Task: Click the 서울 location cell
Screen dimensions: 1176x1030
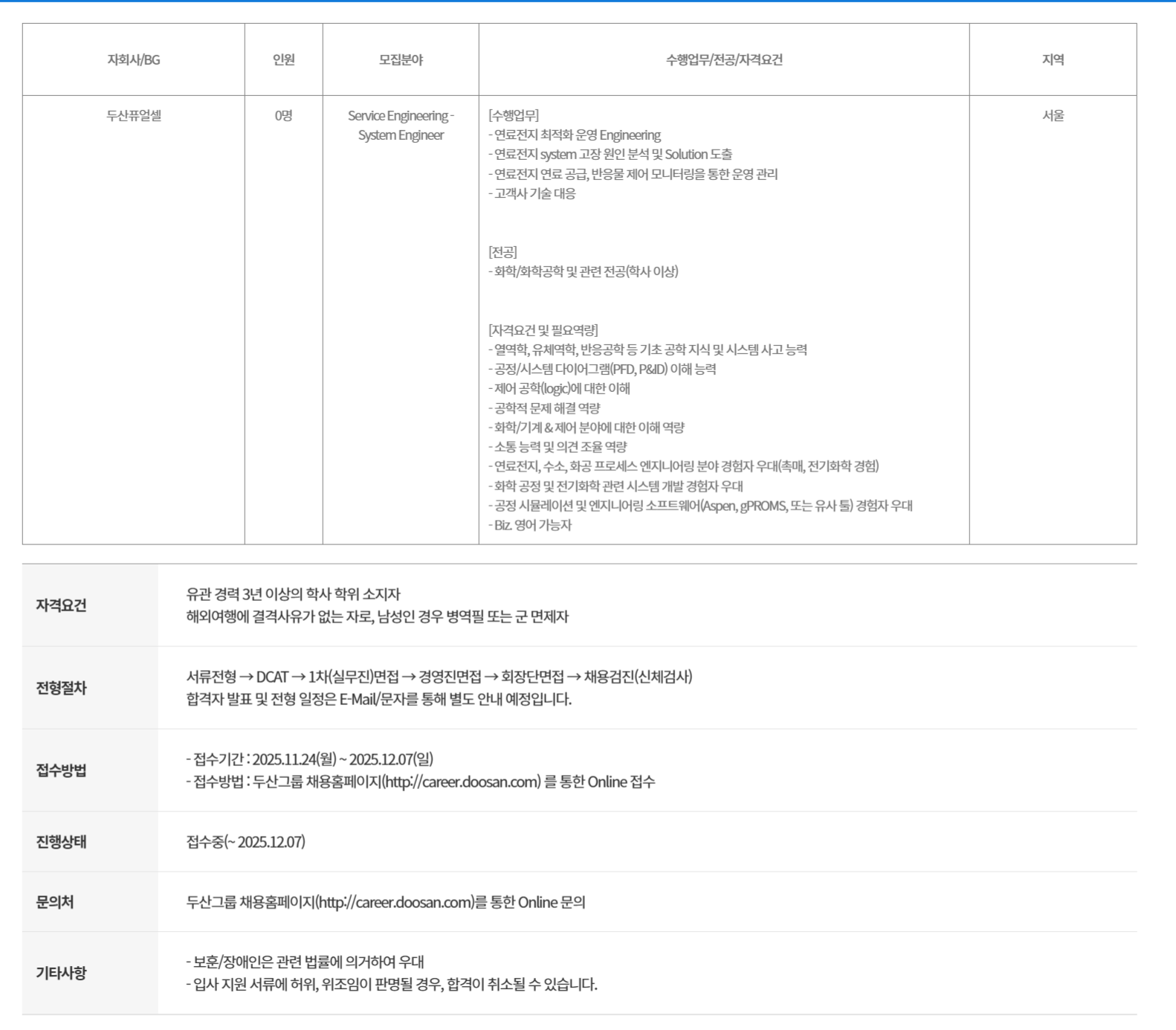Action: [x=1053, y=115]
